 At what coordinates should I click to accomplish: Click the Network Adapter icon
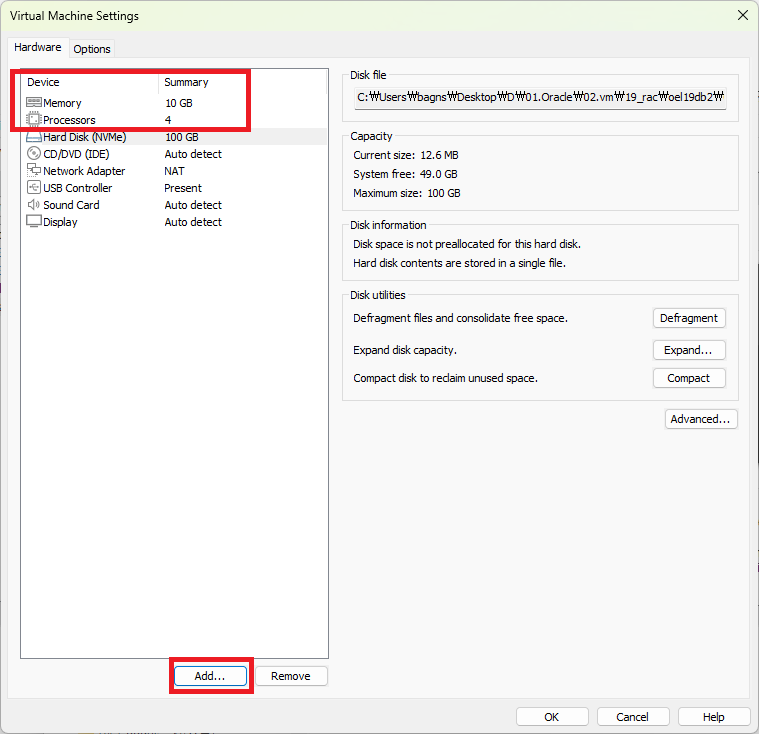(34, 170)
